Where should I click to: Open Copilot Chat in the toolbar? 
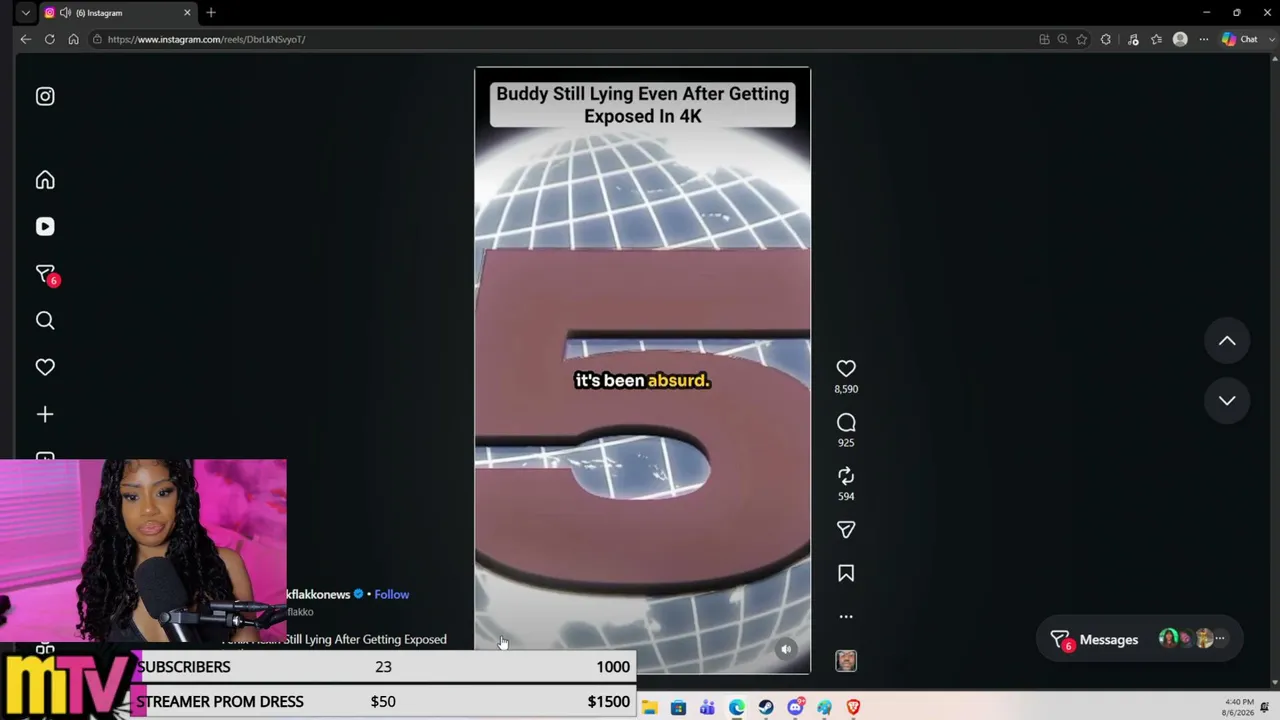click(1240, 39)
